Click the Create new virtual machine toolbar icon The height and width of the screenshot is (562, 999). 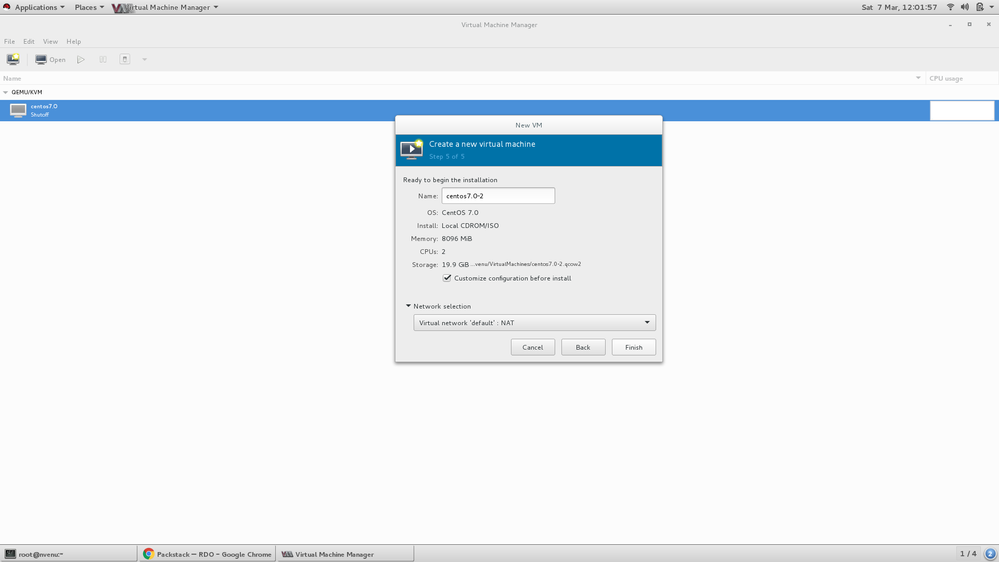13,59
